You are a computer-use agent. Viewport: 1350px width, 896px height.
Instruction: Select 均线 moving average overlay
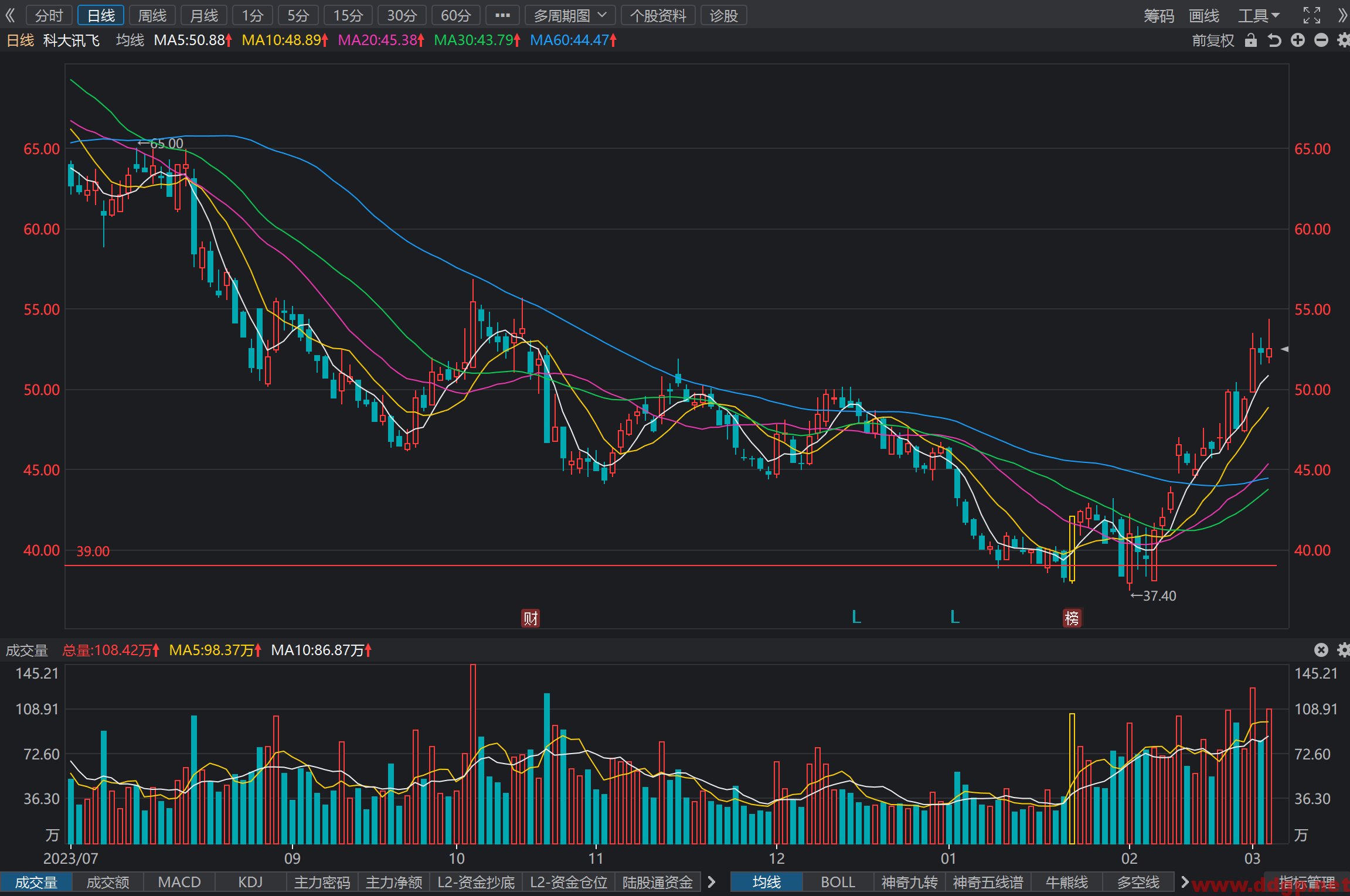point(767,882)
